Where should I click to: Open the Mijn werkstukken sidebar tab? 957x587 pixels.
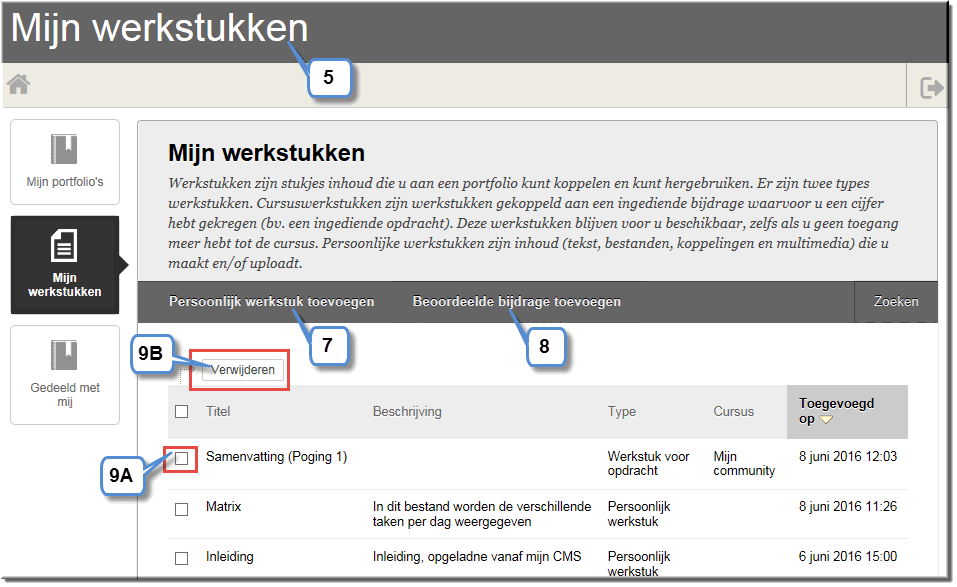[65, 265]
